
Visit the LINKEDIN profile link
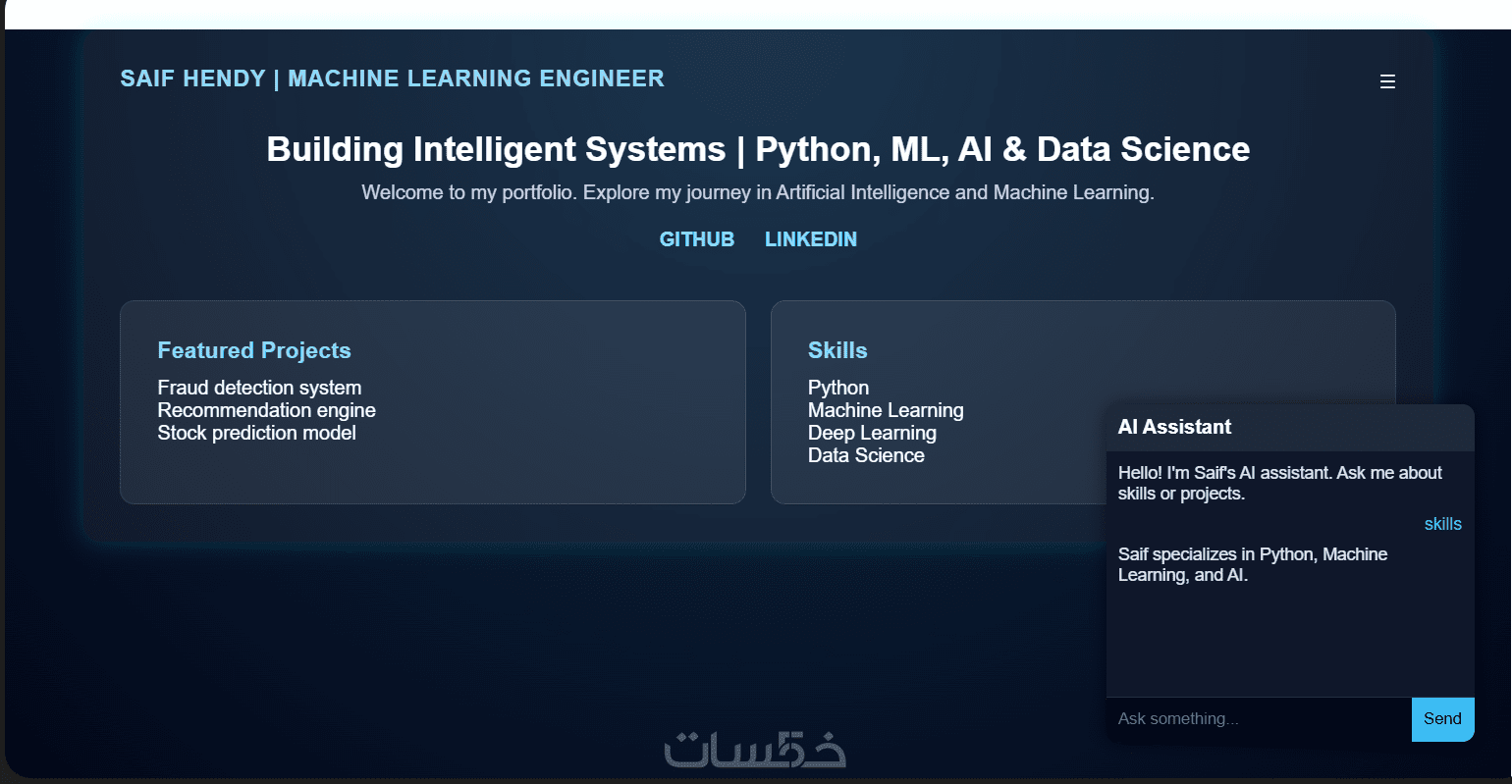tap(811, 239)
